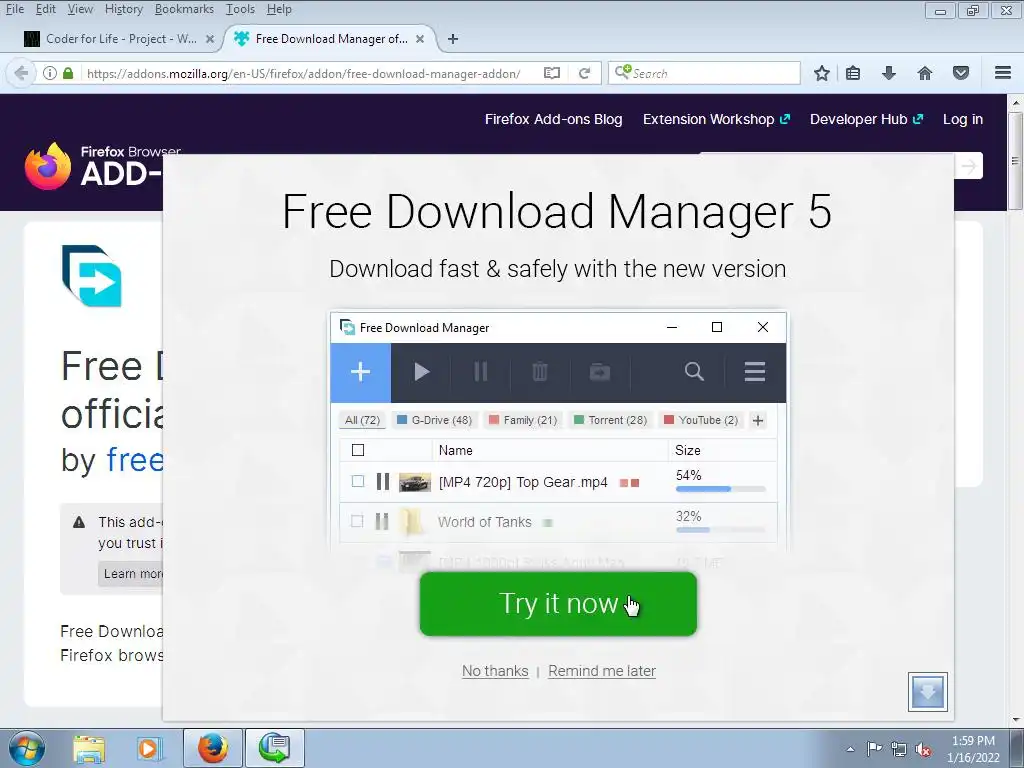Click the Action Center flag icon

(x=874, y=749)
